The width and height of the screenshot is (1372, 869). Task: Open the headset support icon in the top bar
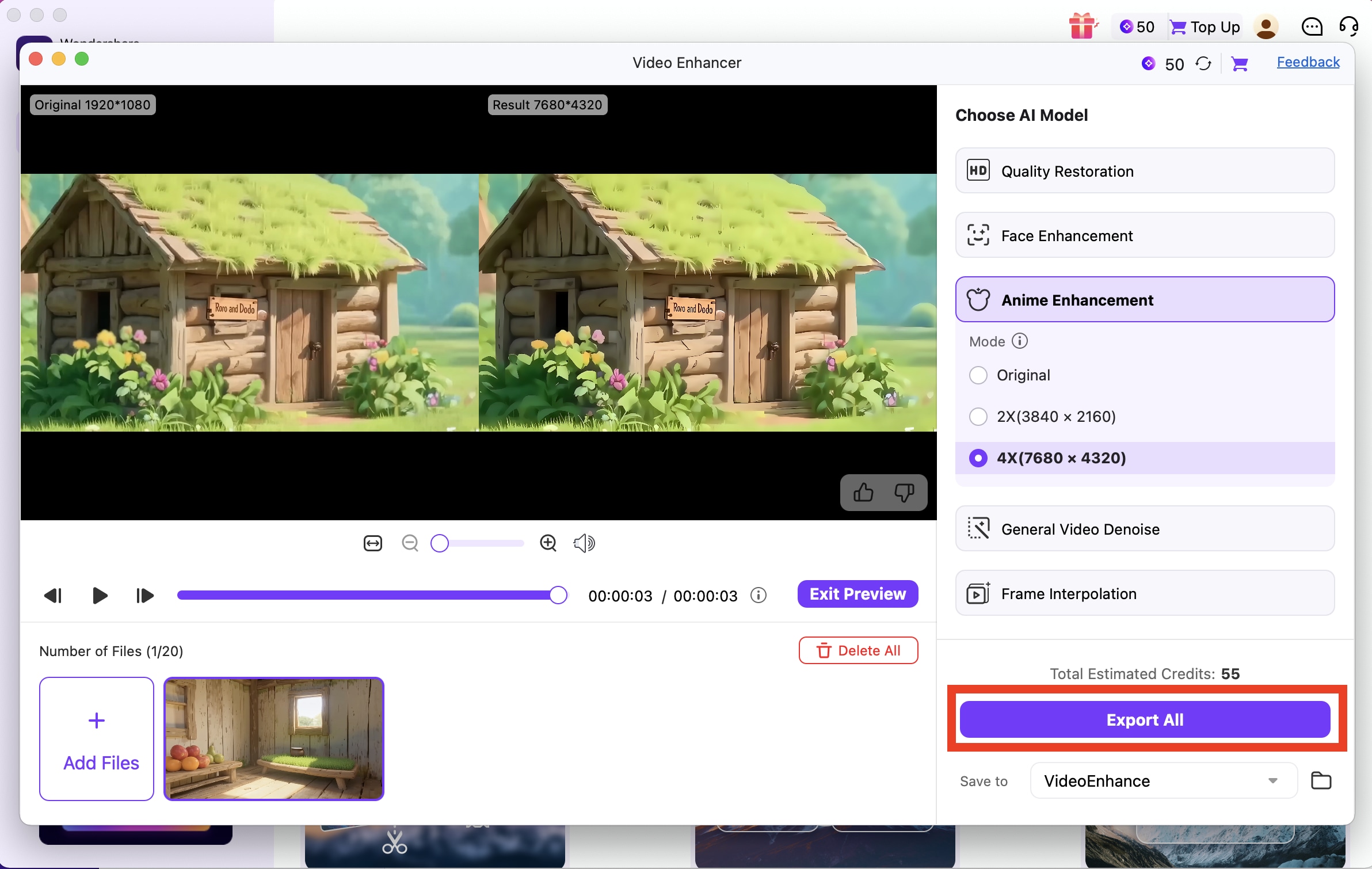click(x=1349, y=26)
